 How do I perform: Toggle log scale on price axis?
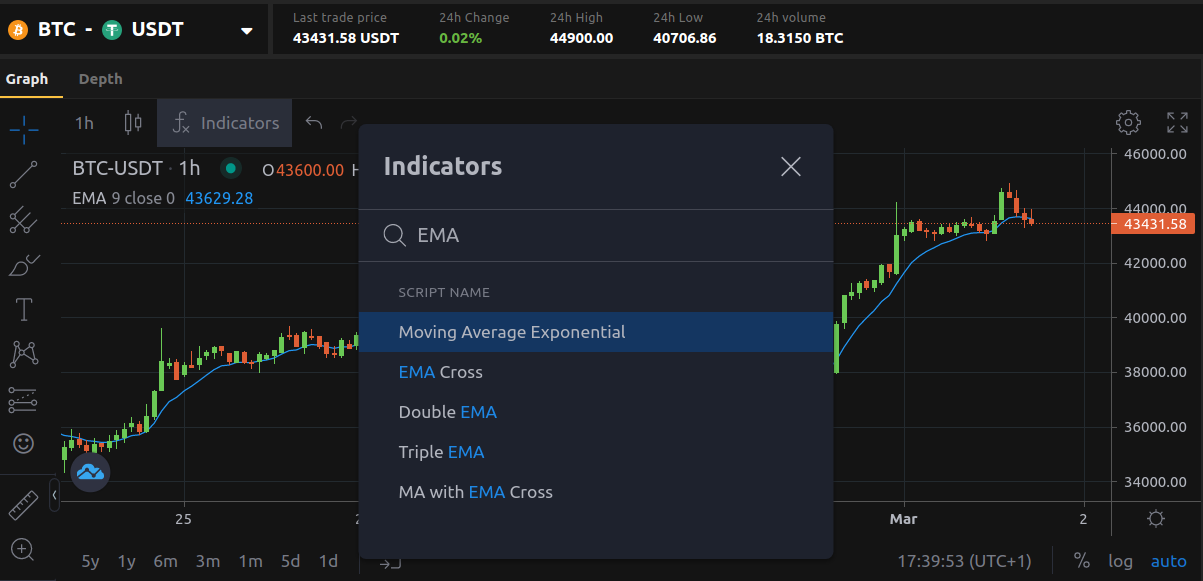click(x=1120, y=561)
